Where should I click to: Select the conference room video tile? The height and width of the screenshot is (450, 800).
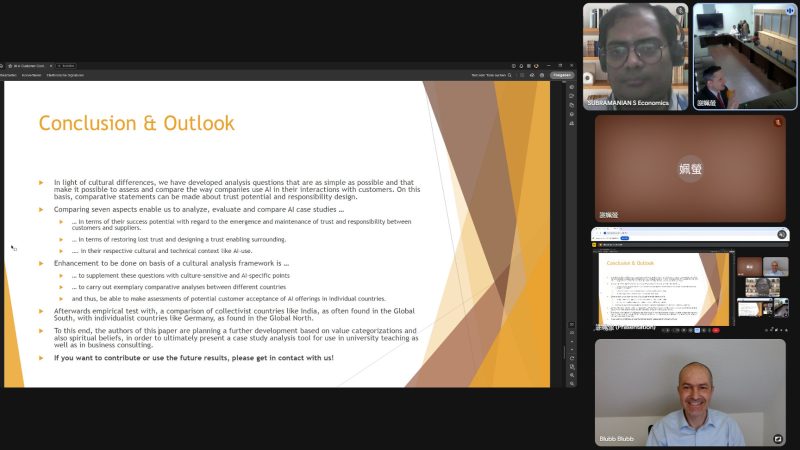[x=745, y=55]
